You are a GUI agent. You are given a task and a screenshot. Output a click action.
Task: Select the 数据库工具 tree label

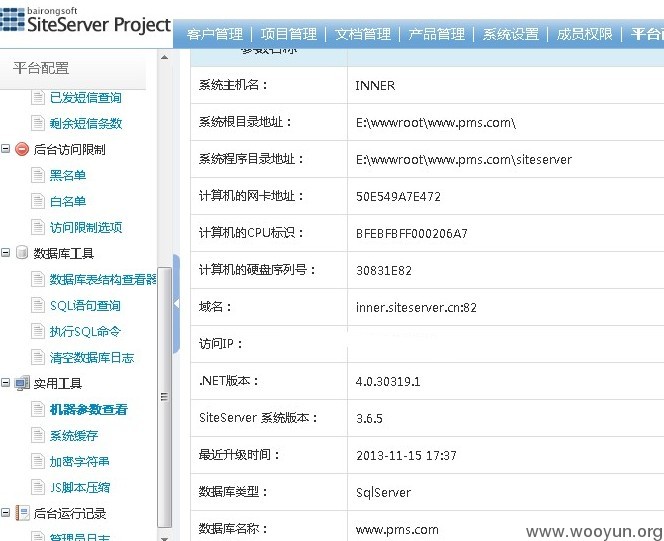point(64,254)
